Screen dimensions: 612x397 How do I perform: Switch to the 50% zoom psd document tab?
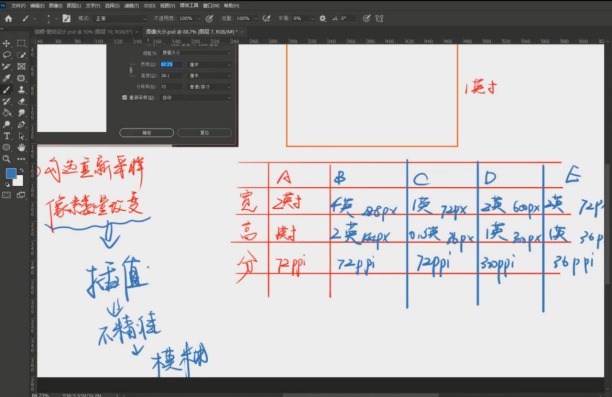pyautogui.click(x=84, y=32)
